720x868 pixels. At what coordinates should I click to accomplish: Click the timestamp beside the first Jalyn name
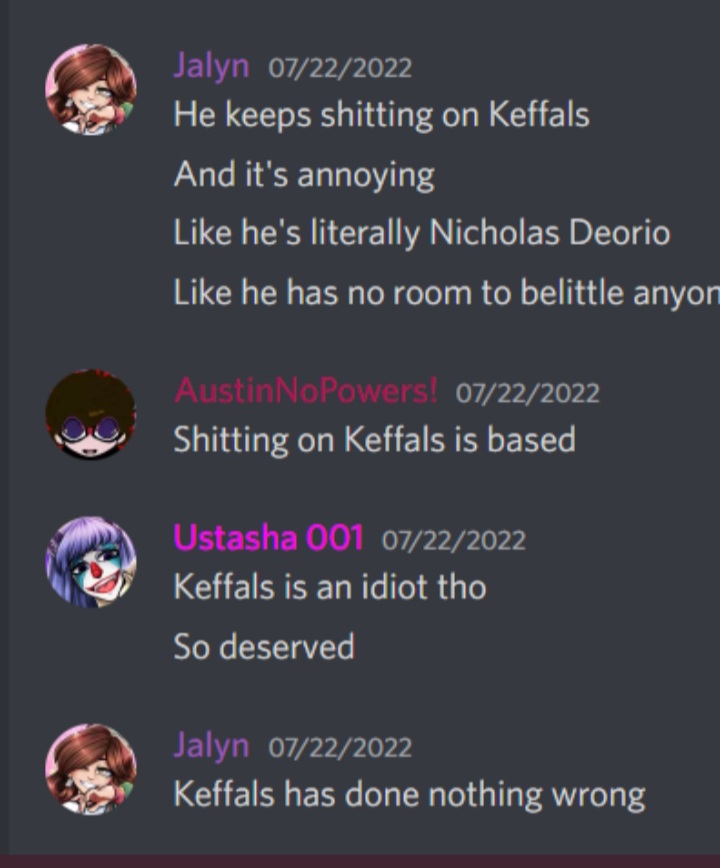pos(340,68)
